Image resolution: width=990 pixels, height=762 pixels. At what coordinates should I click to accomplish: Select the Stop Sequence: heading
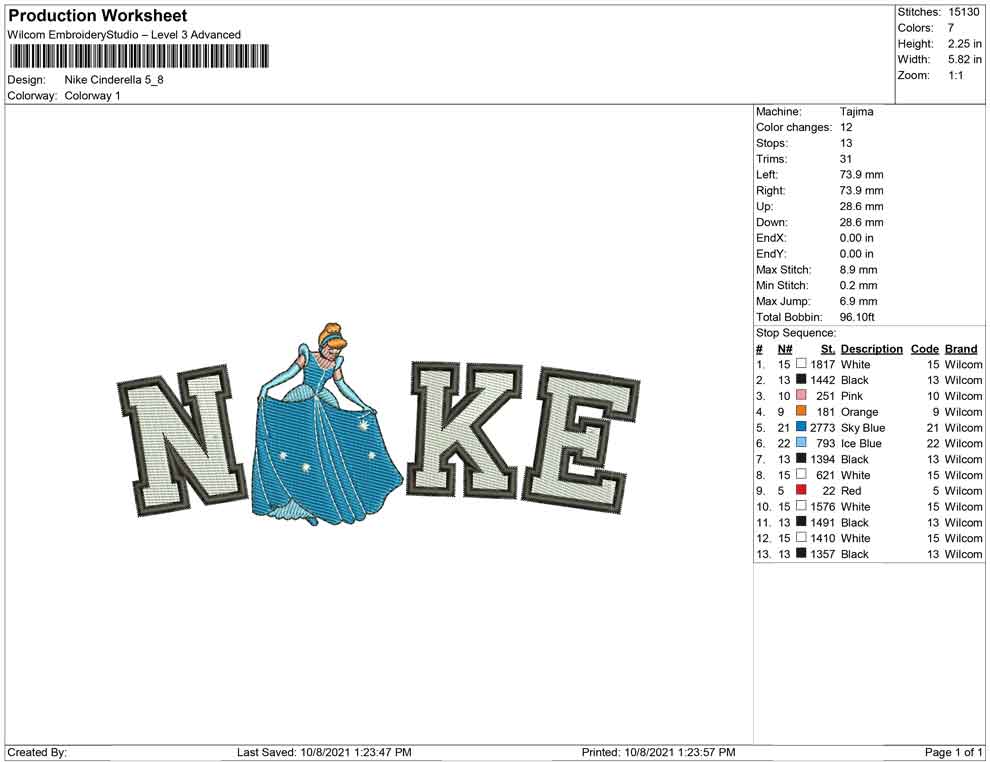(x=796, y=333)
